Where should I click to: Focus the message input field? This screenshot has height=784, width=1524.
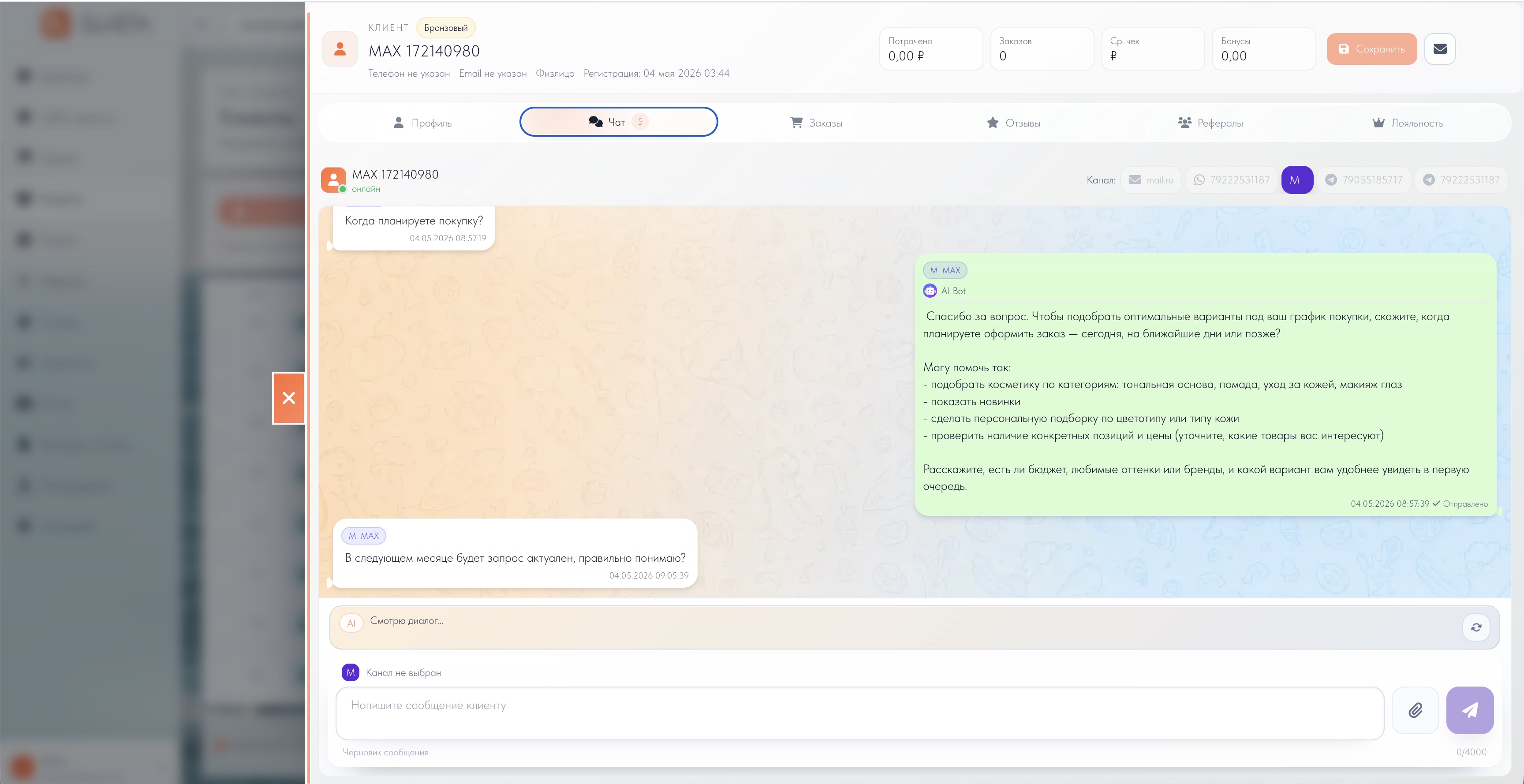859,713
